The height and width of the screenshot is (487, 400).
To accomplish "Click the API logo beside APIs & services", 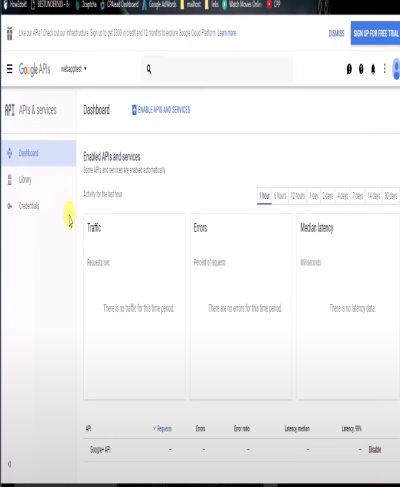I will 10,110.
